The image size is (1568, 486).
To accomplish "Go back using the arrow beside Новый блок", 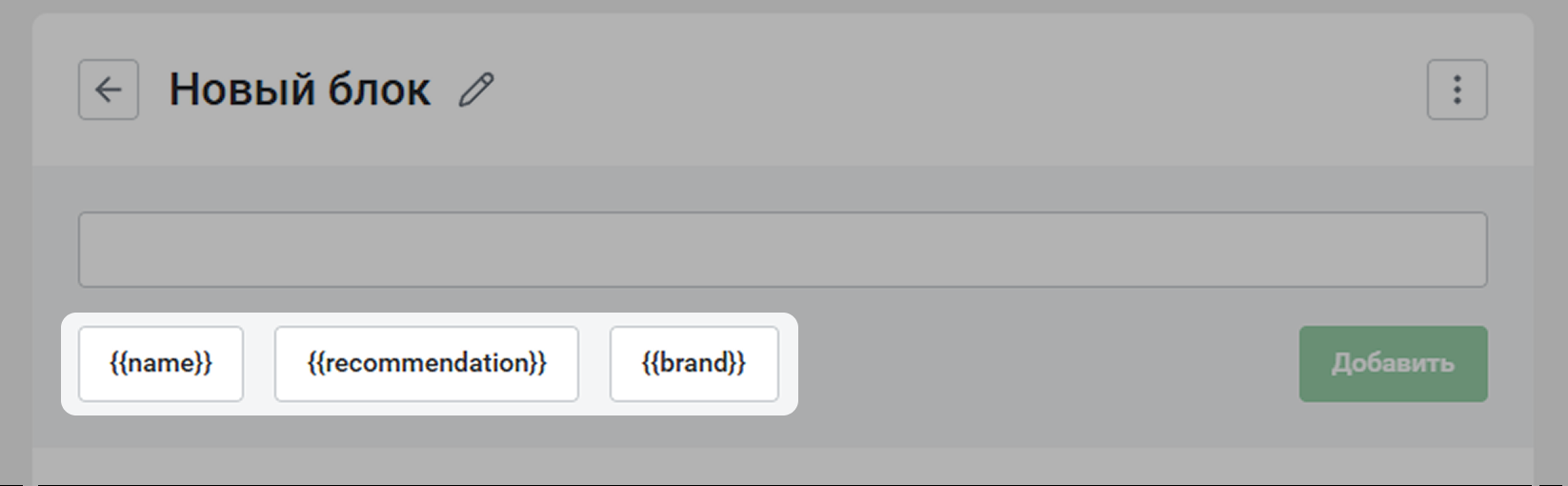I will coord(109,90).
